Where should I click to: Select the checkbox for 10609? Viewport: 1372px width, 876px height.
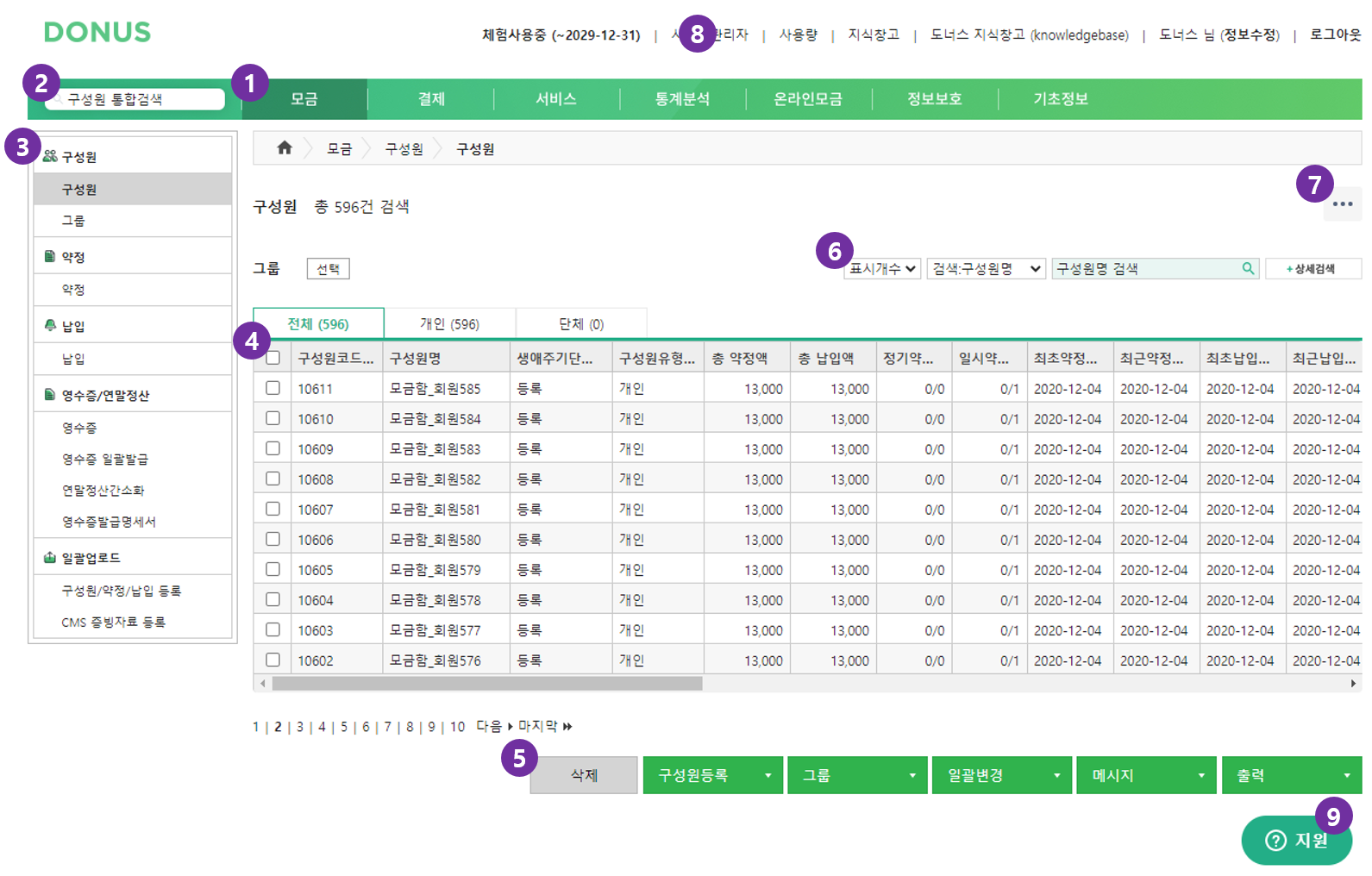click(x=273, y=448)
